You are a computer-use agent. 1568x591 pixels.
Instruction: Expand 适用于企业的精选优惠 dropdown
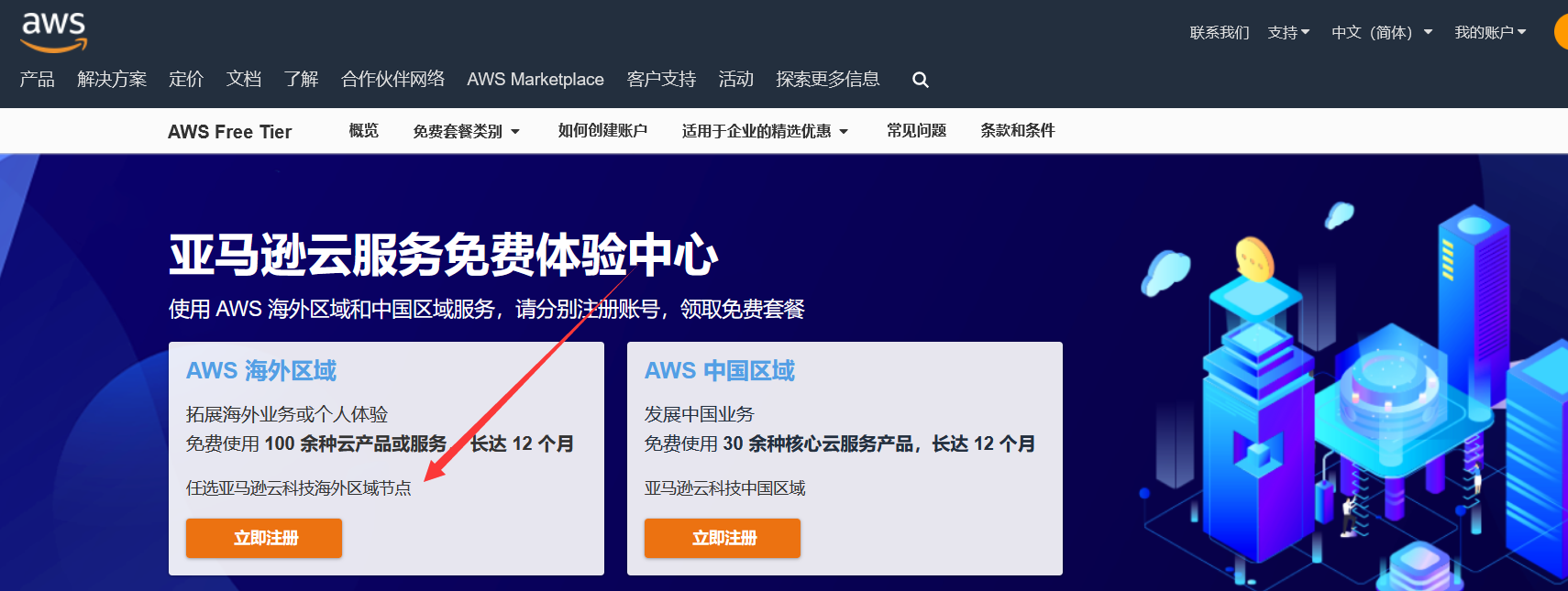click(x=765, y=131)
